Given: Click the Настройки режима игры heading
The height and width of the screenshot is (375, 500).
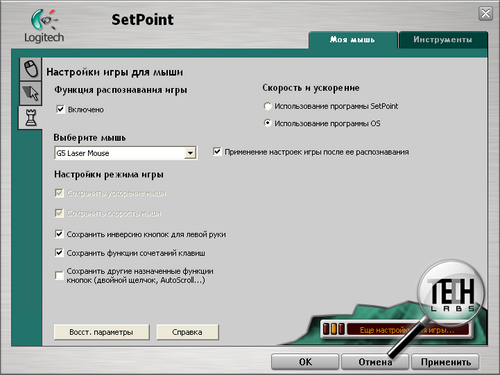Looking at the screenshot, I should pos(109,174).
